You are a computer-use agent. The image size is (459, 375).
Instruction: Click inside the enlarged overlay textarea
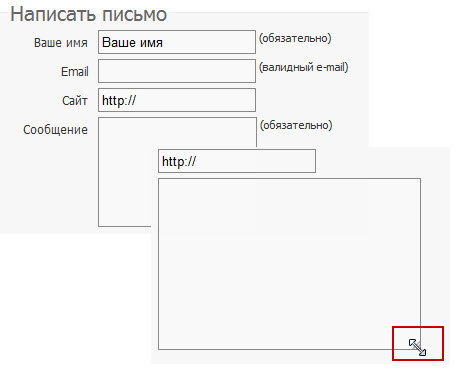[289, 264]
